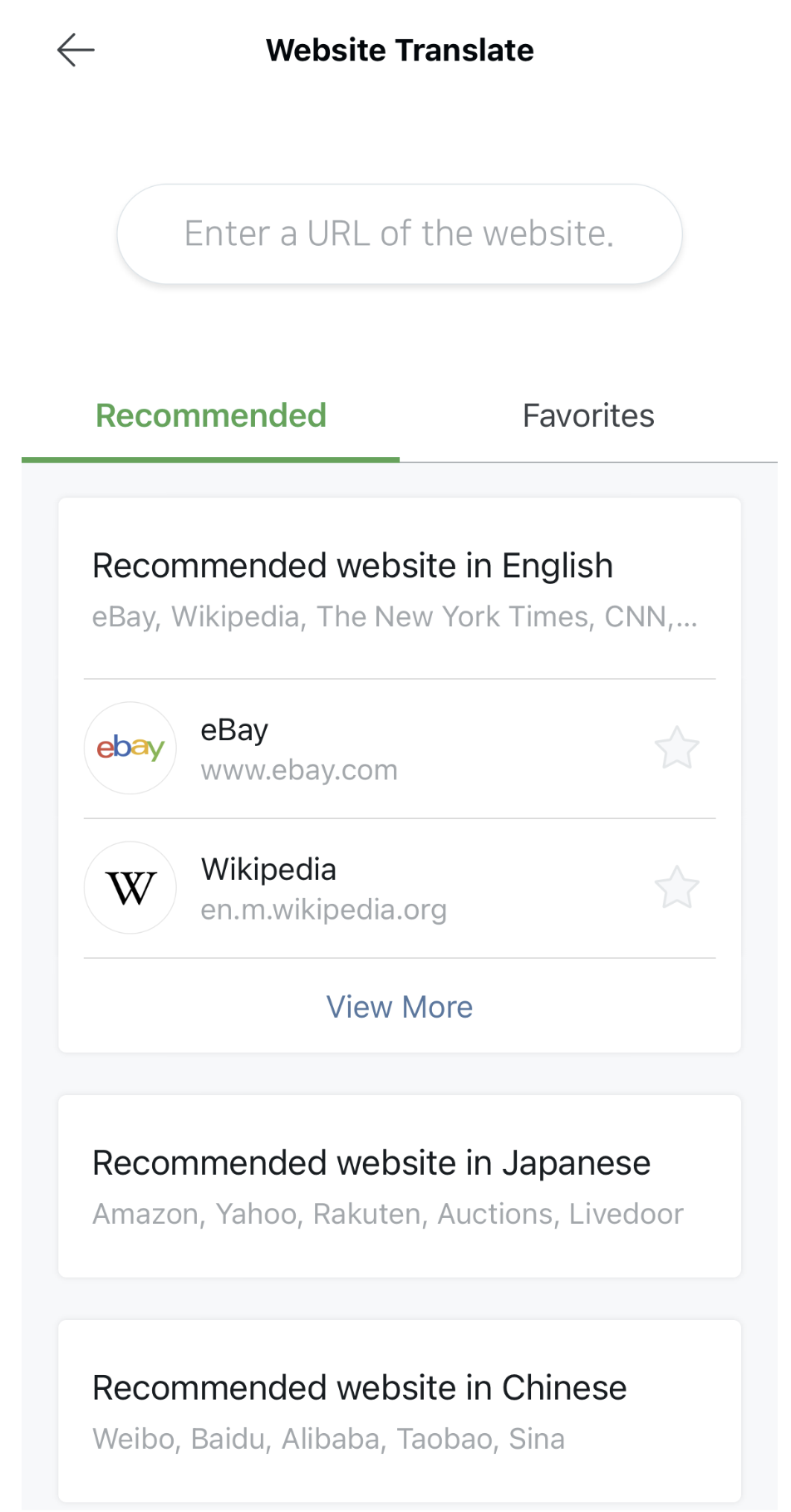Expand Recommended website in Chinese card

click(400, 1411)
